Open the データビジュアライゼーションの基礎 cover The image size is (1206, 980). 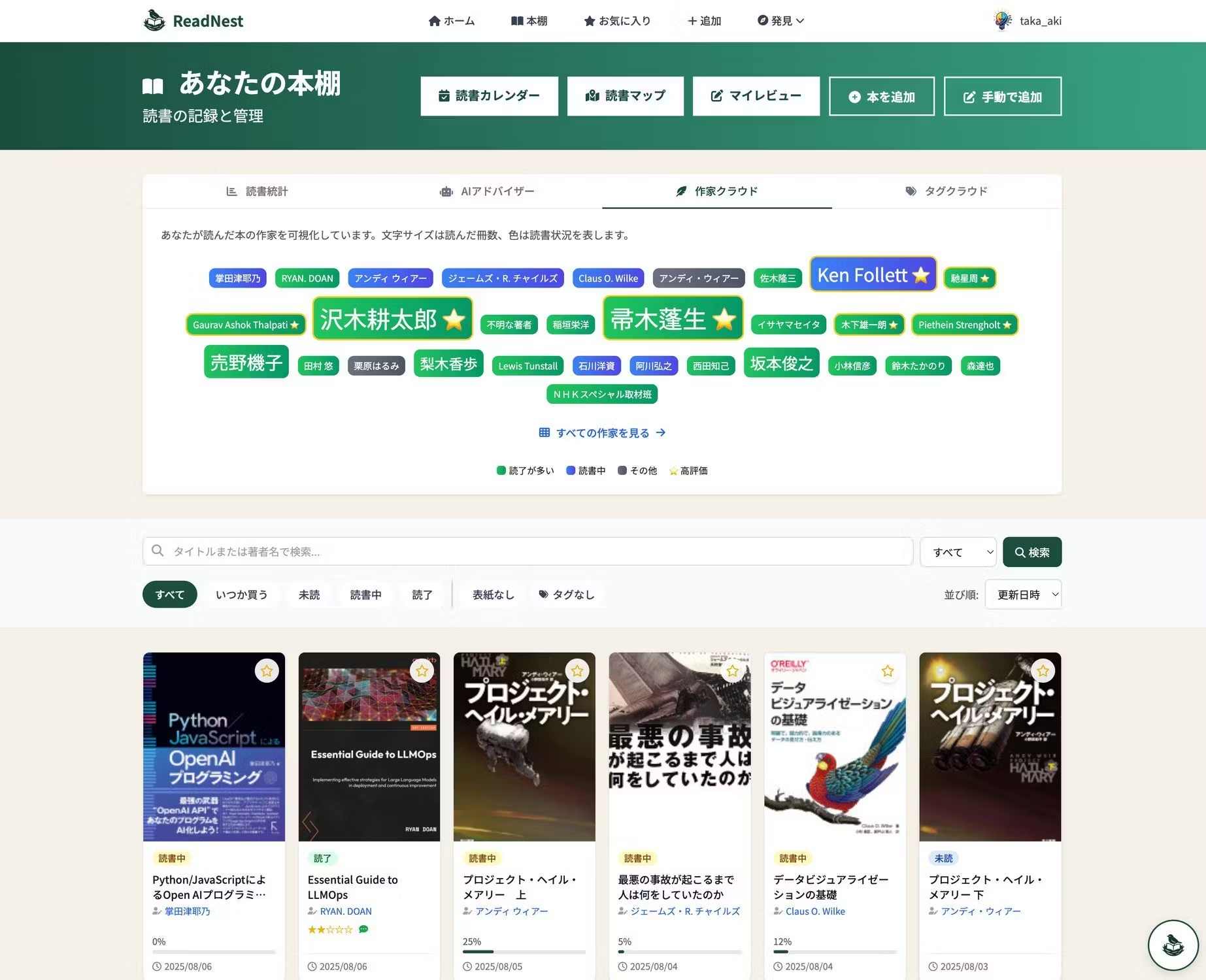tap(835, 747)
